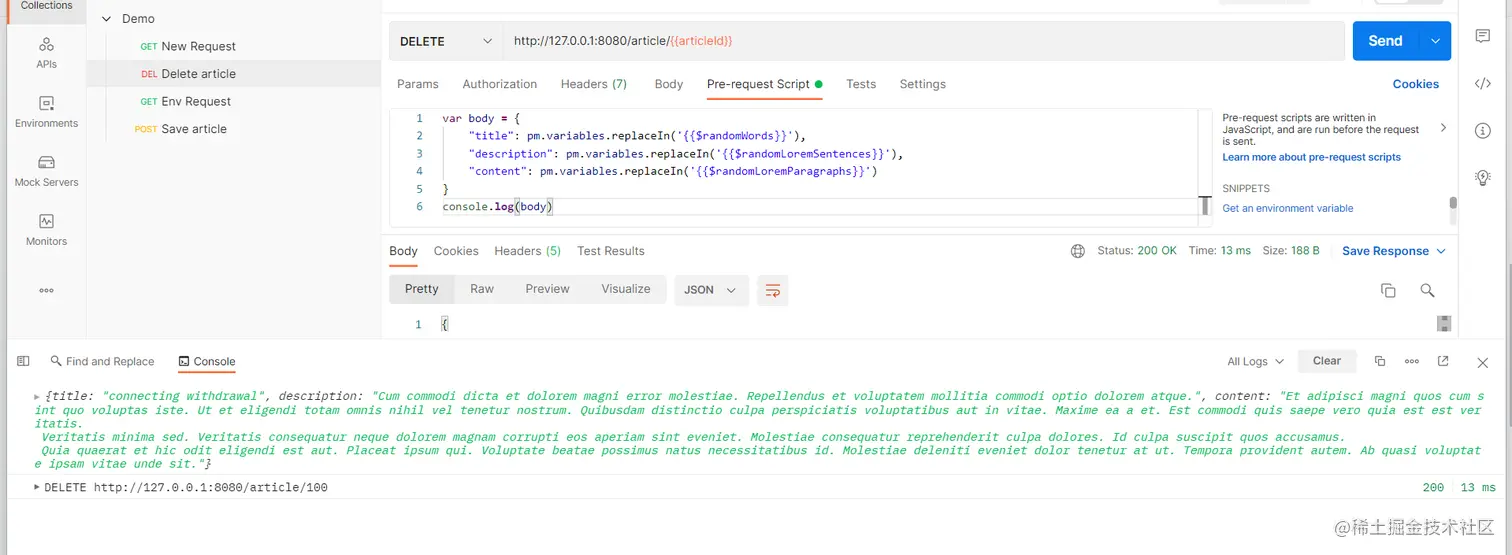Open Environments in the sidebar
This screenshot has height=555, width=1512.
[46, 112]
